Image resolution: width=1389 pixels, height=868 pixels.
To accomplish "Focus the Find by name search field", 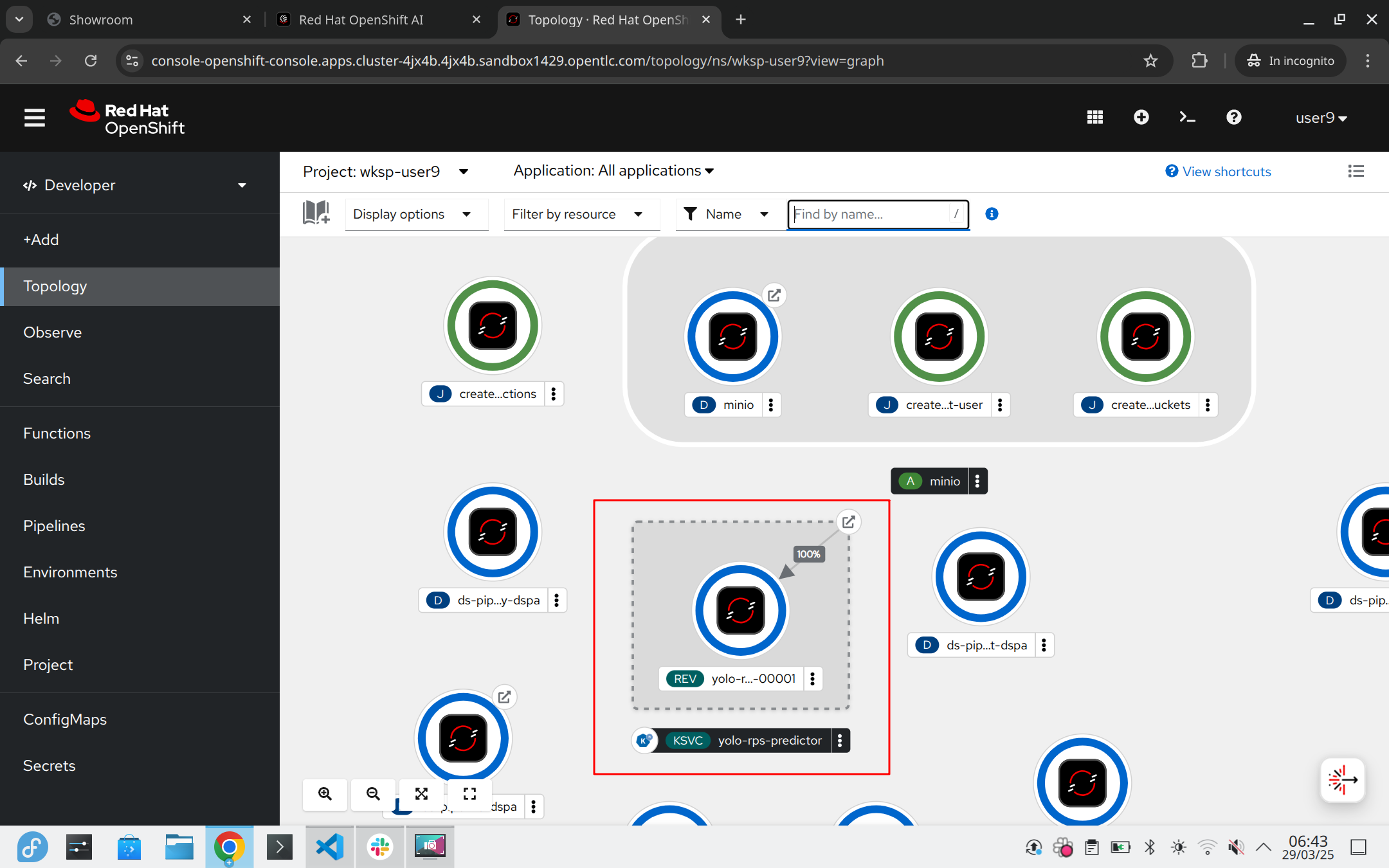I will click(x=878, y=214).
